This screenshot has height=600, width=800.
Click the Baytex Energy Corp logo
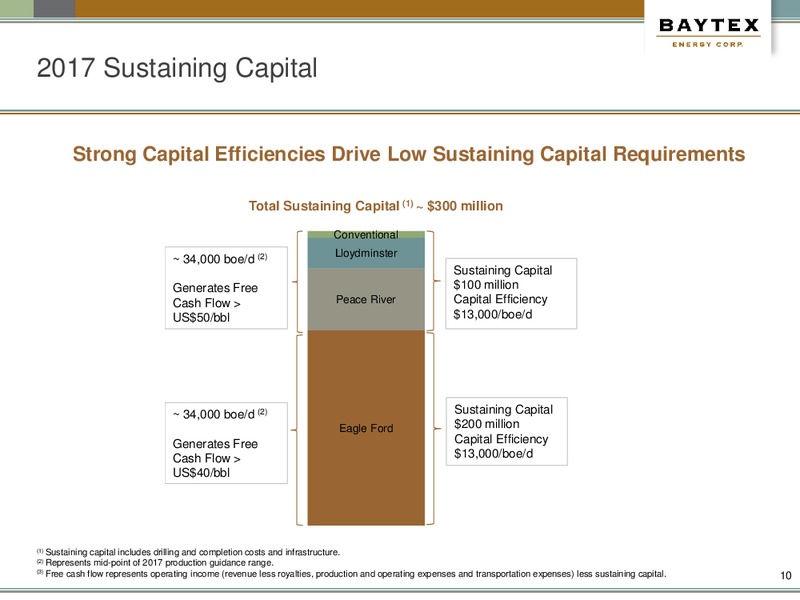pyautogui.click(x=708, y=32)
